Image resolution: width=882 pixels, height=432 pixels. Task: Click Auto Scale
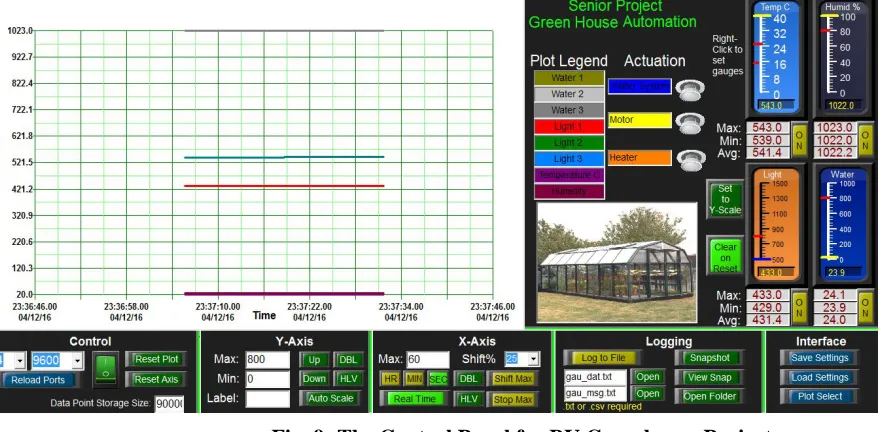pos(330,398)
